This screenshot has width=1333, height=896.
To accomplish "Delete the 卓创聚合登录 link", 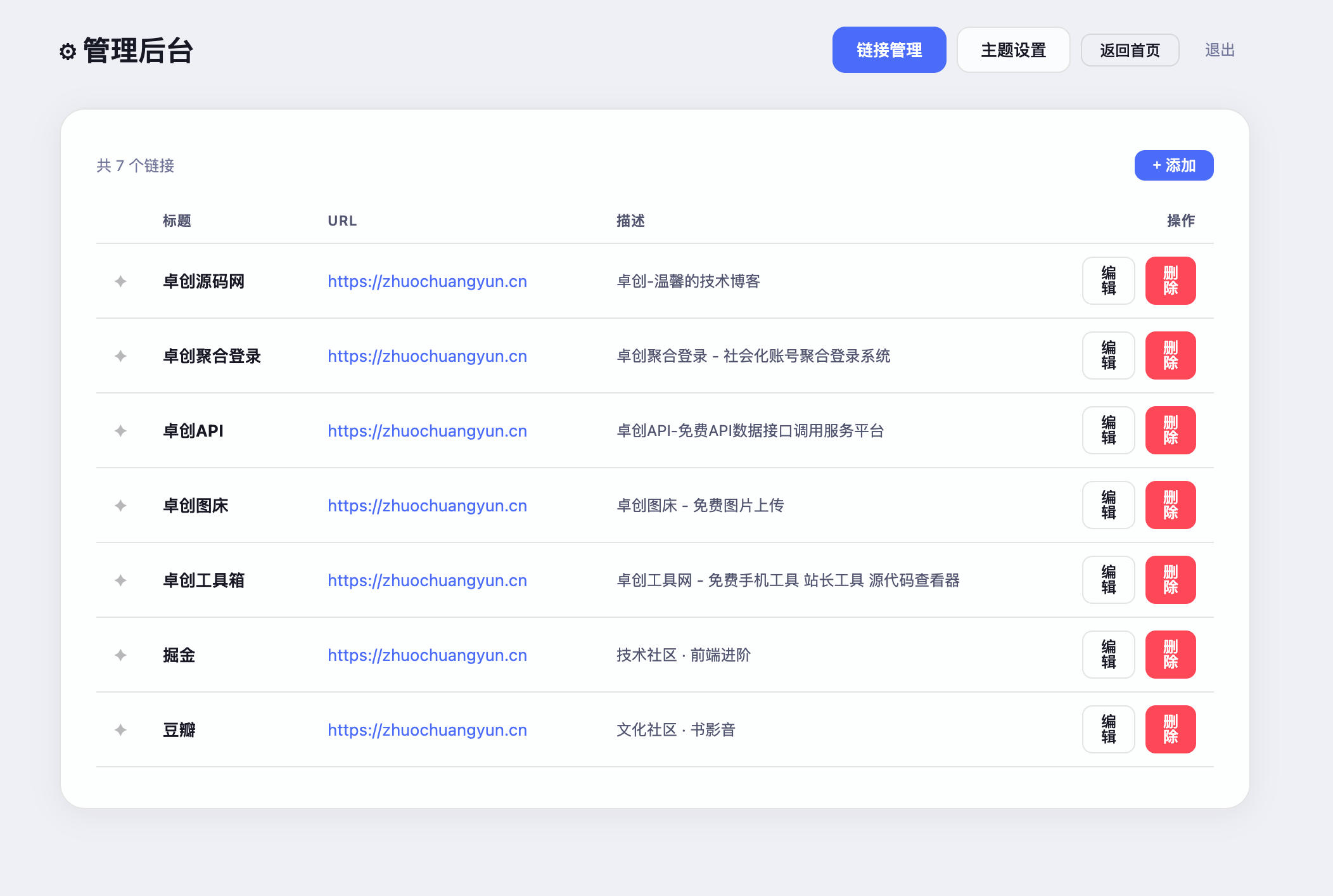I will coord(1170,355).
